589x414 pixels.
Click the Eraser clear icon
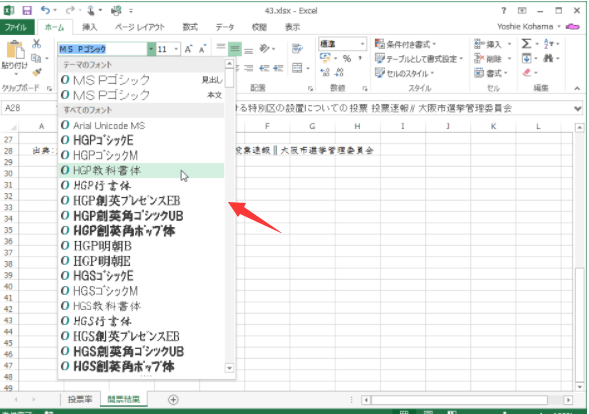527,72
